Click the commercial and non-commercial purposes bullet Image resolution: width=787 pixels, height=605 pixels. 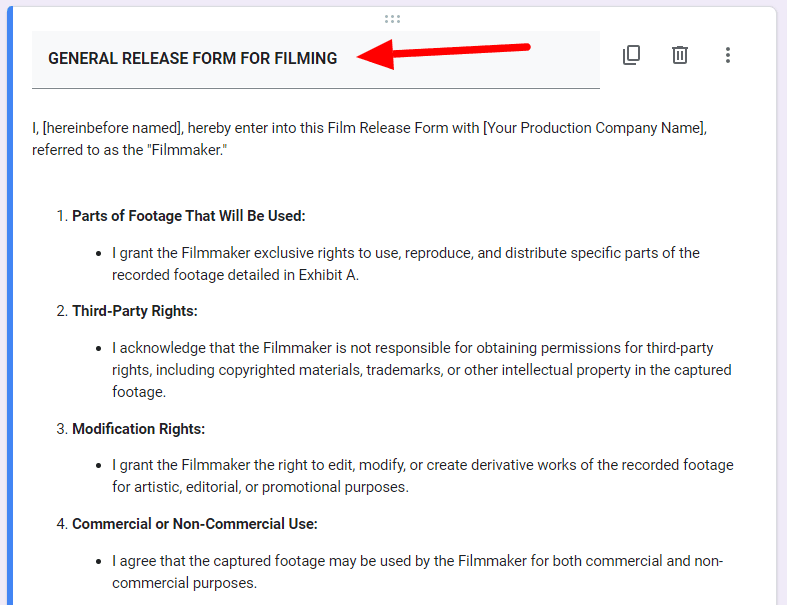coord(417,572)
